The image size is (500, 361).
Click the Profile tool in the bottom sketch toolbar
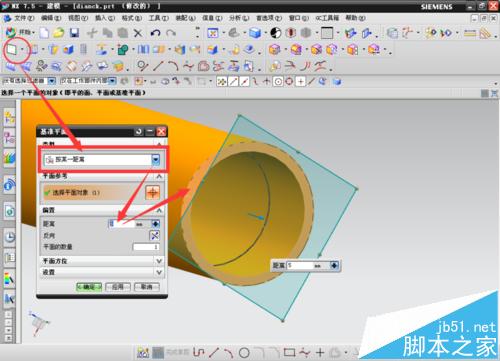tap(199, 352)
